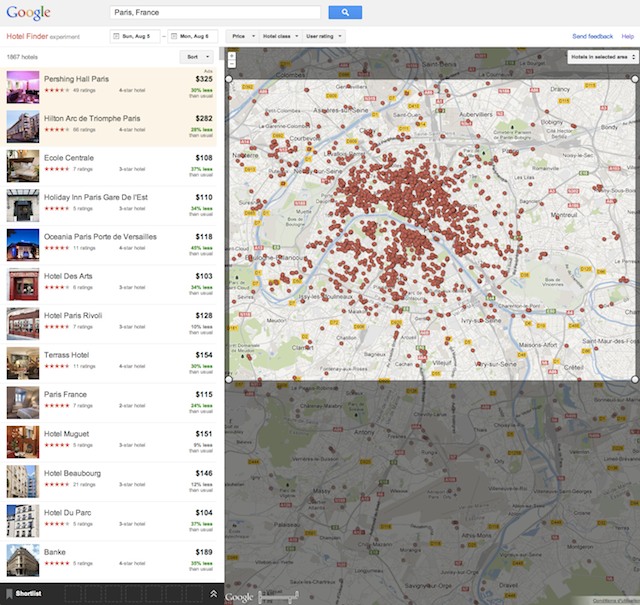Open the Price filter dropdown
Viewport: 640px width, 605px height.
coord(243,36)
